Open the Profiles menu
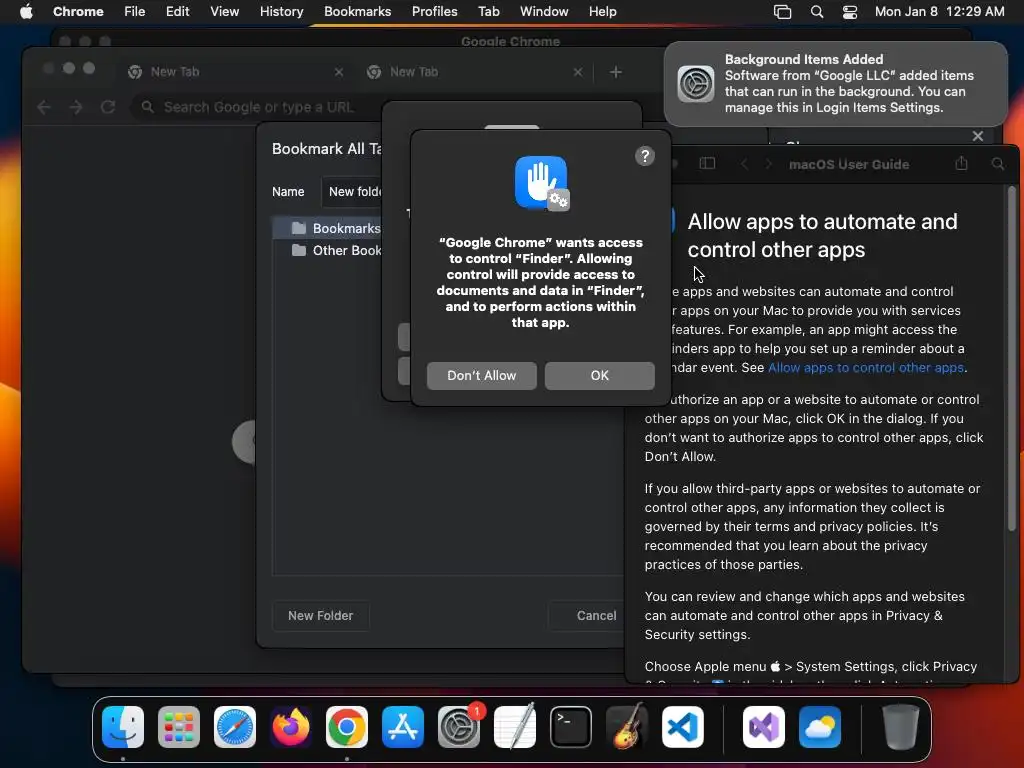Screen dimensions: 1024x768 pyautogui.click(x=434, y=11)
